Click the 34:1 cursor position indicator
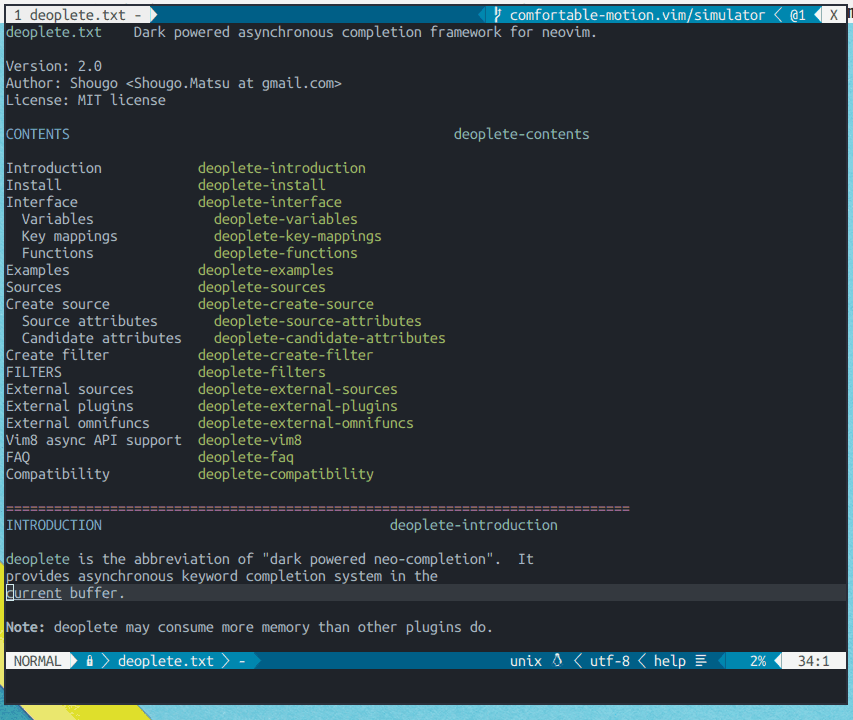The width and height of the screenshot is (853, 720). coord(813,661)
